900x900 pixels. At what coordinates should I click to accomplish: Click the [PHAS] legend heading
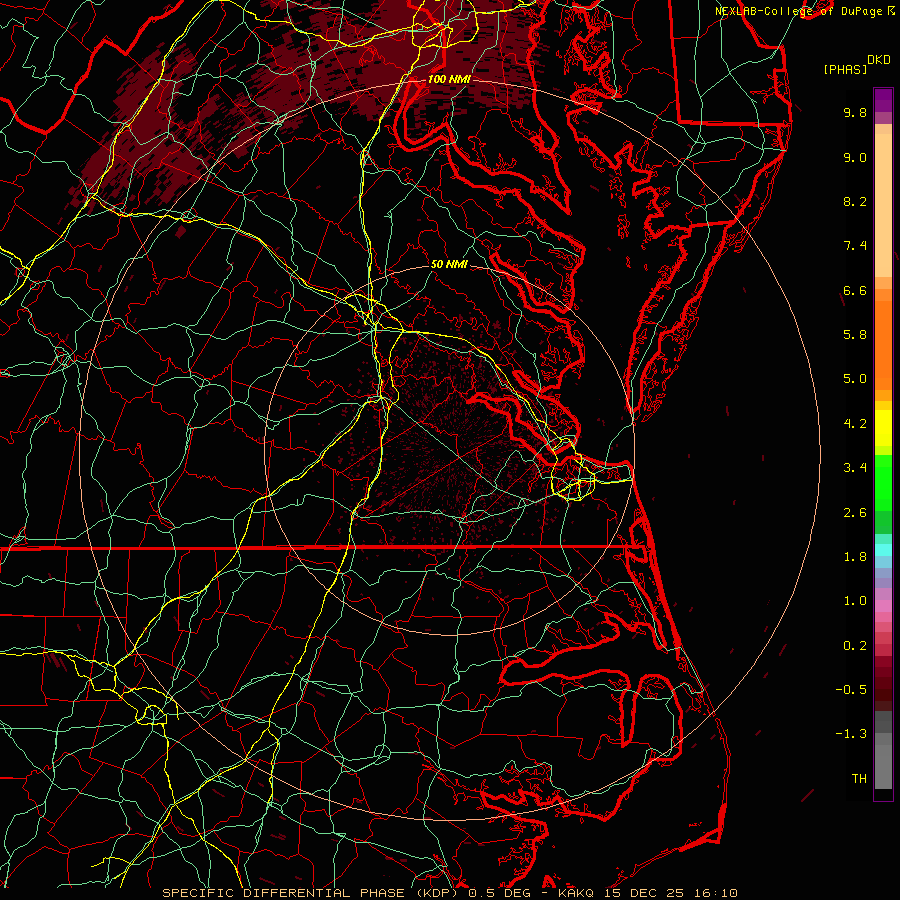click(x=845, y=69)
